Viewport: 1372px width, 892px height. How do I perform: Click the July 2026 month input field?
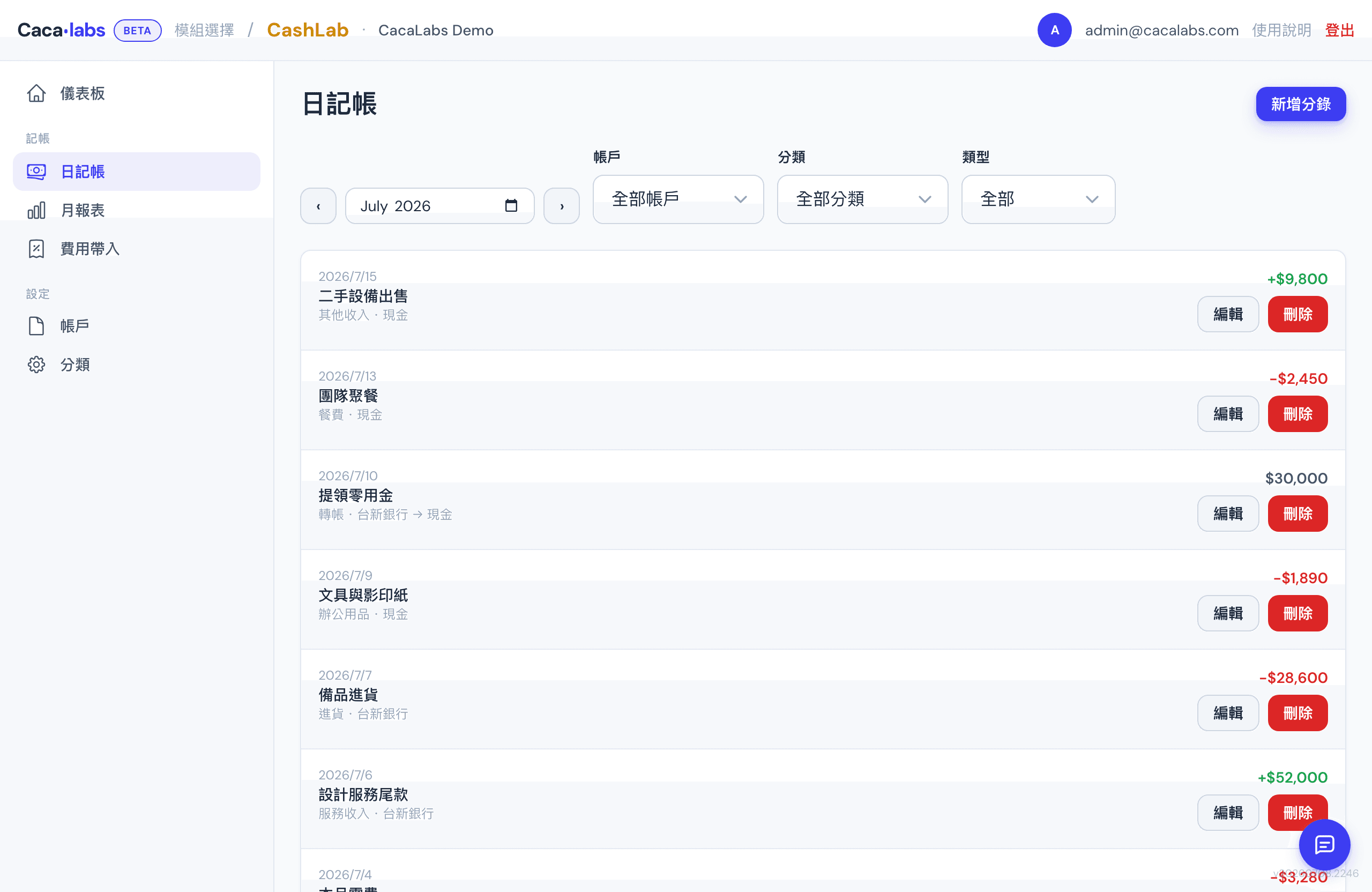coord(440,206)
